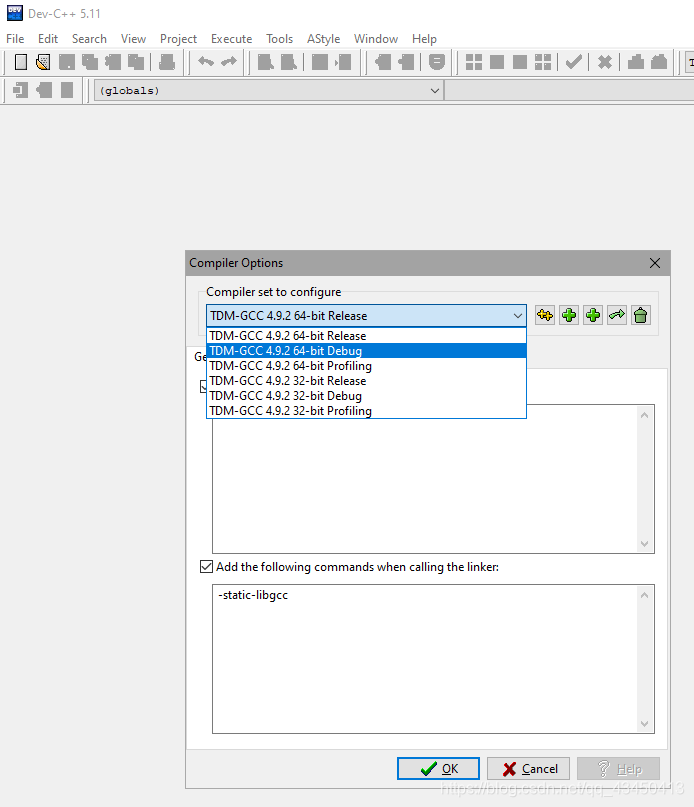Image resolution: width=694 pixels, height=807 pixels.
Task: Click the green arrow rename compiler set icon
Action: tap(617, 315)
